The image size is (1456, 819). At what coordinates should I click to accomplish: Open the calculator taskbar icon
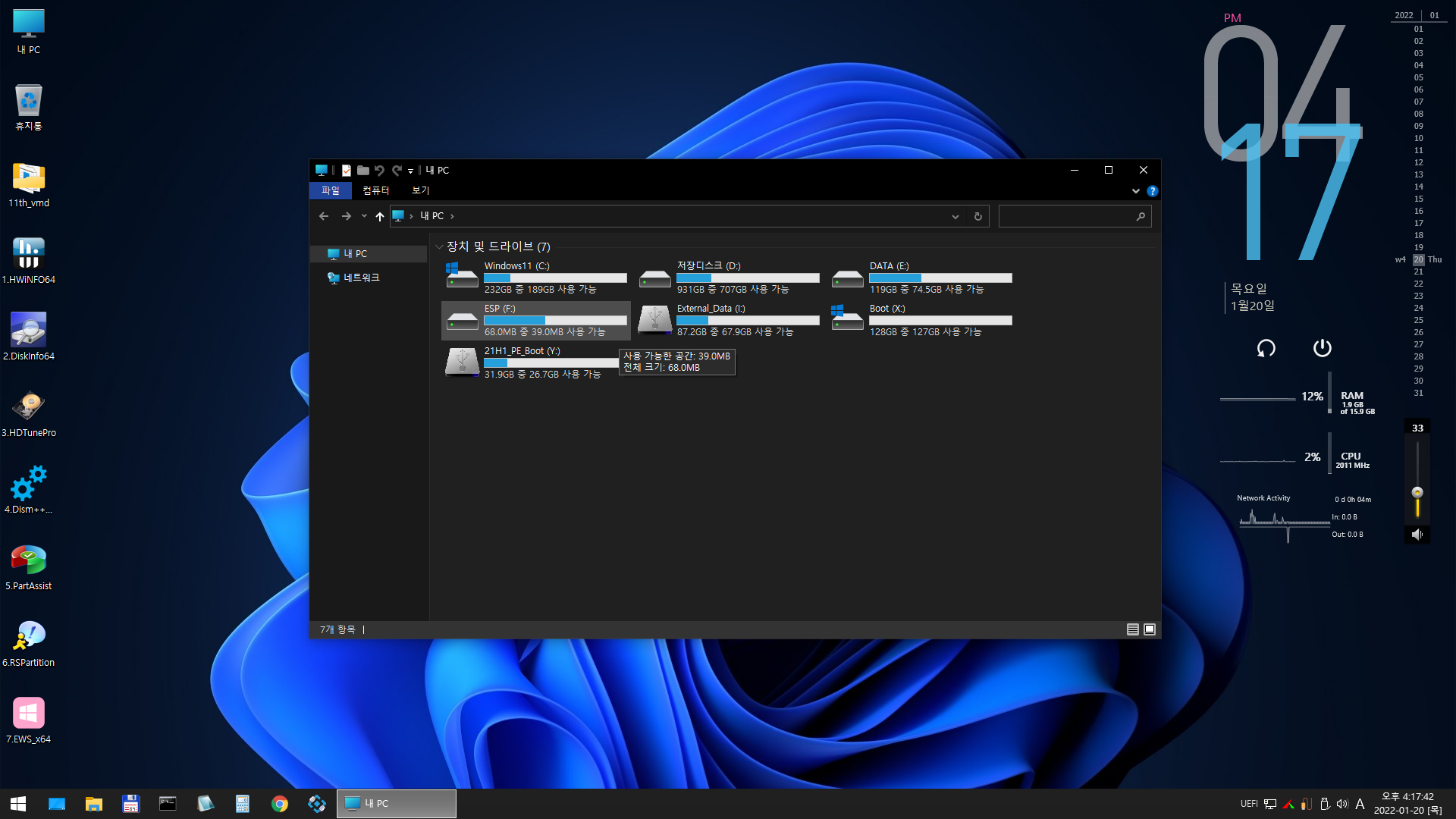point(243,804)
